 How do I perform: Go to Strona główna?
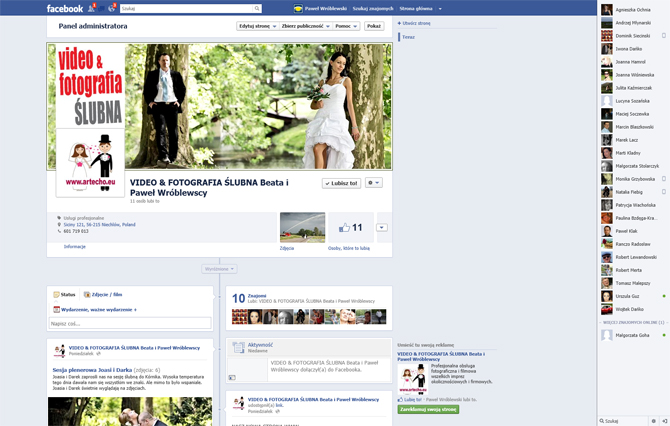click(416, 9)
